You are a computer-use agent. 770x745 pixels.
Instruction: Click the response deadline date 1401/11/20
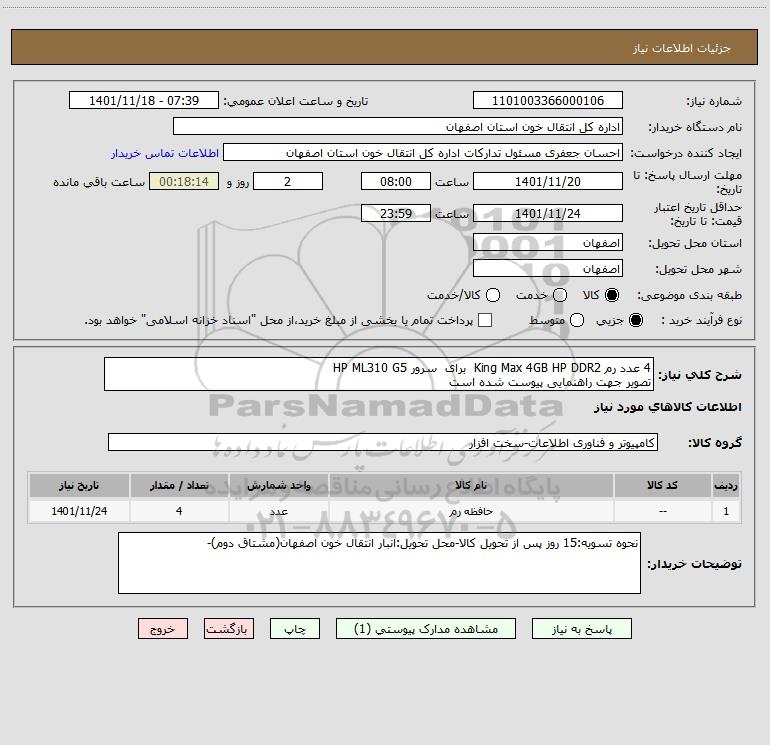click(x=548, y=182)
